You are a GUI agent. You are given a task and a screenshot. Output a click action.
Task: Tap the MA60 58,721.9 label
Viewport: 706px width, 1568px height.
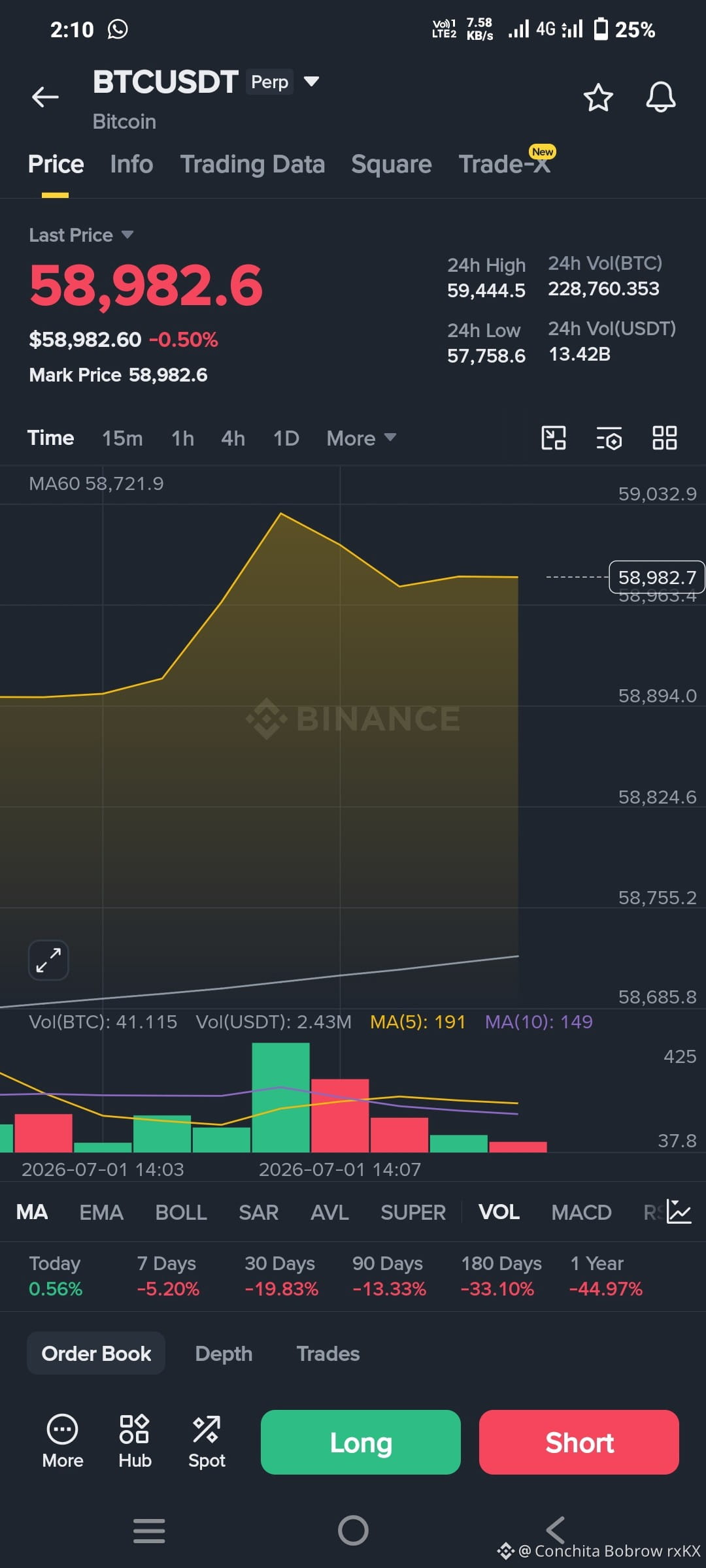(x=96, y=483)
